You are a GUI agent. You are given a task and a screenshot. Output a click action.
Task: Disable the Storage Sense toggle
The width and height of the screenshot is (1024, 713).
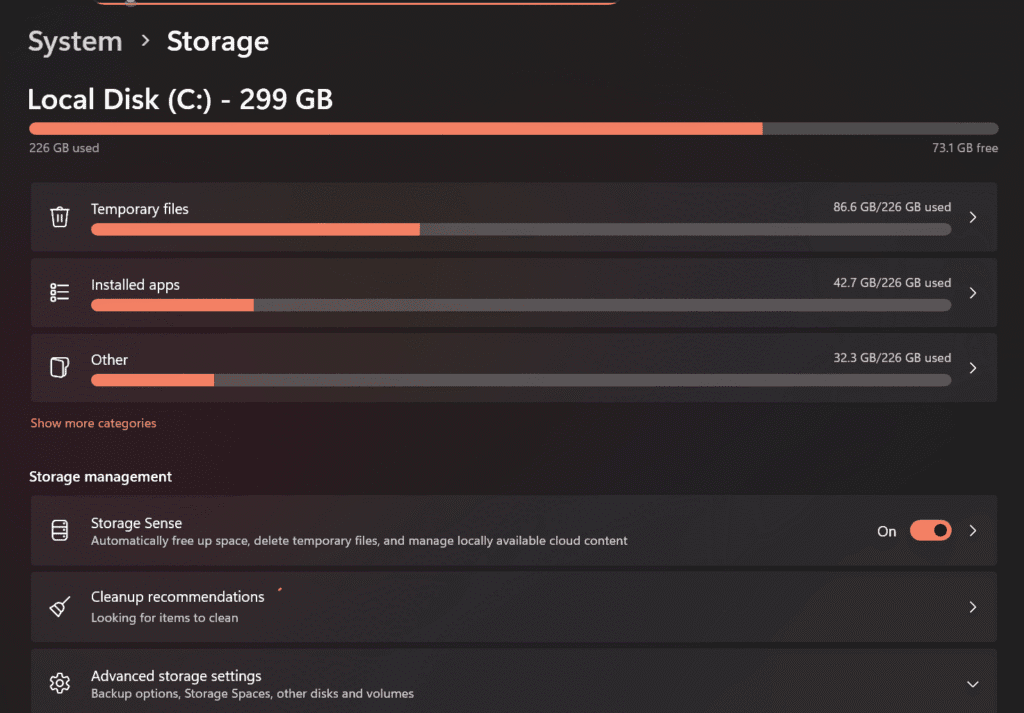930,530
